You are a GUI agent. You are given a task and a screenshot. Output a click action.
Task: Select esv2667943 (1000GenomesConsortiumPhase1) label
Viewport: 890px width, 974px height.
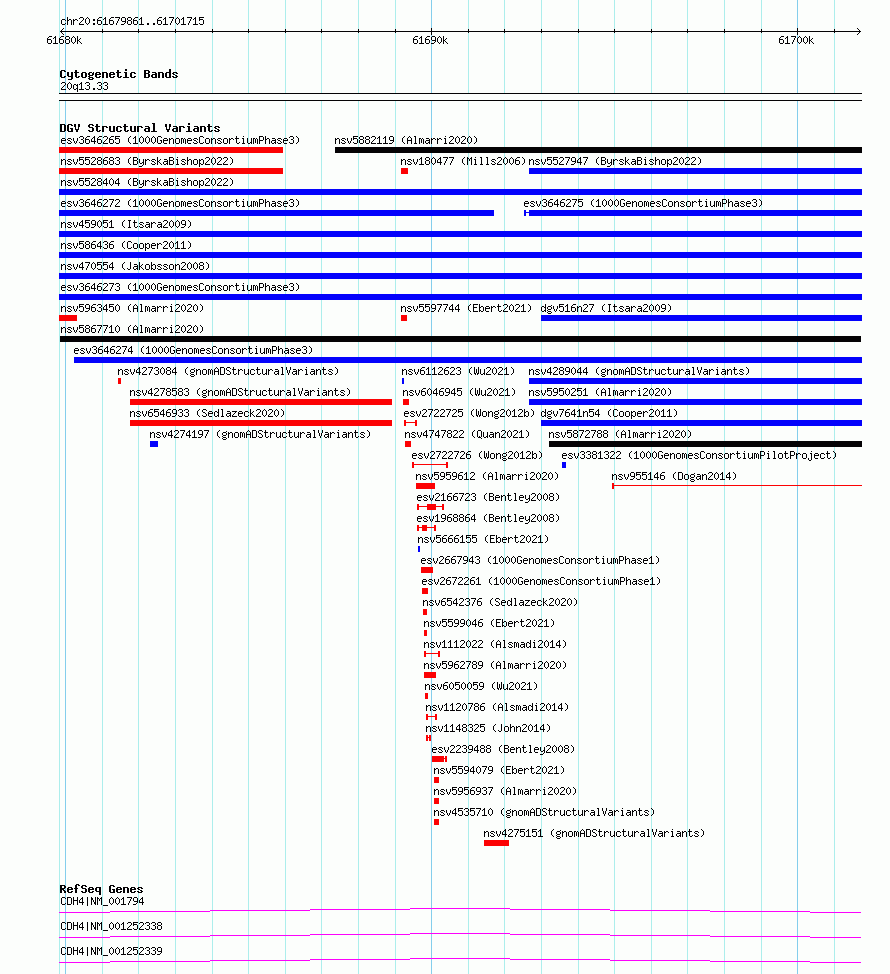click(x=540, y=561)
